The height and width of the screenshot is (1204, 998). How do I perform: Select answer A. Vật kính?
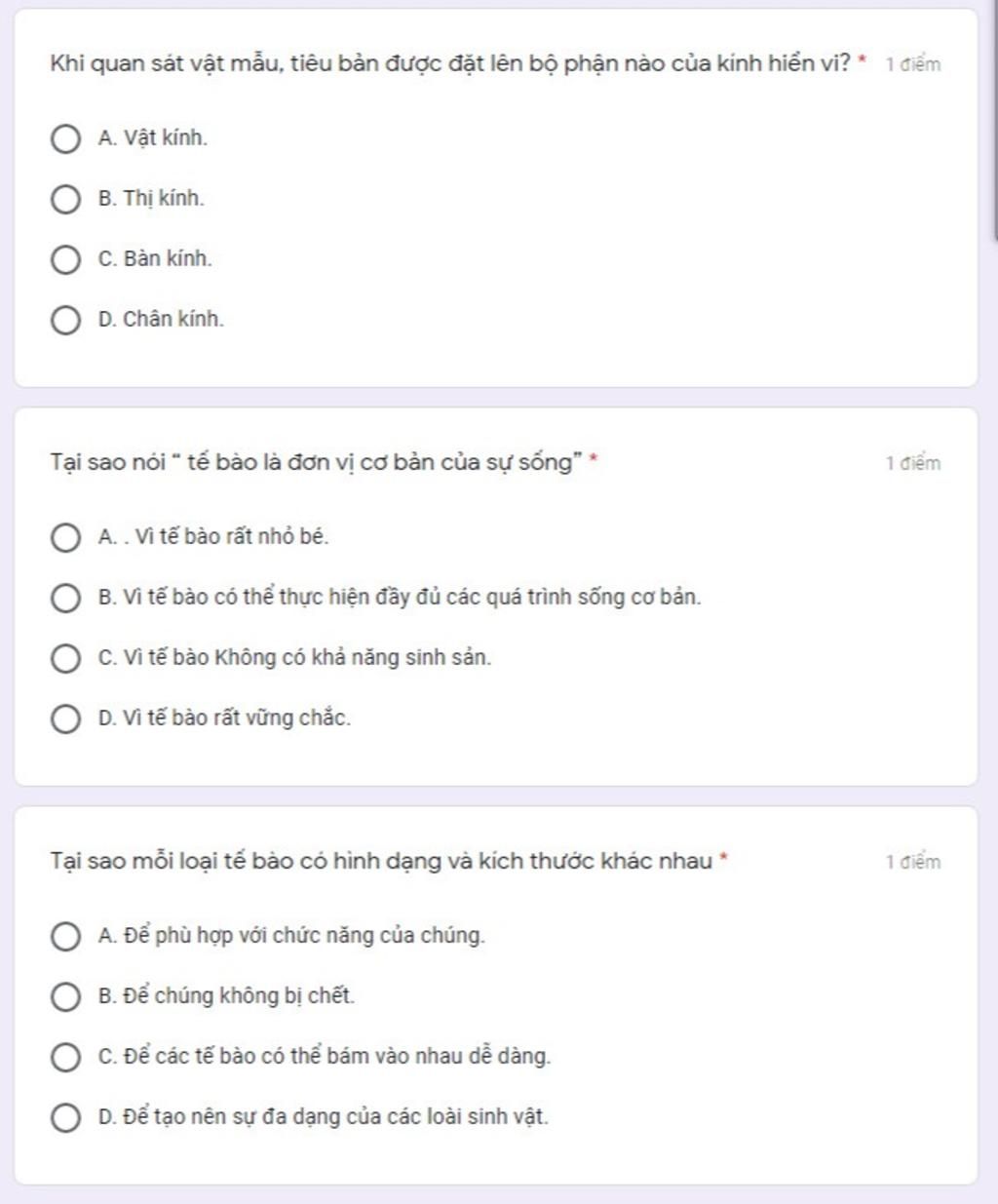tap(65, 138)
